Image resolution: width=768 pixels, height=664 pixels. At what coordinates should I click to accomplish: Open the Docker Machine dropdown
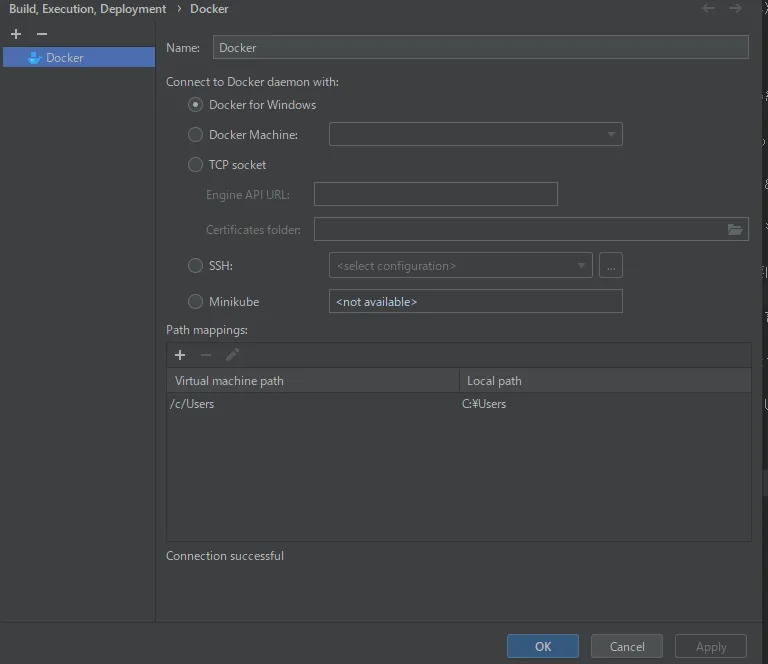pyautogui.click(x=475, y=134)
